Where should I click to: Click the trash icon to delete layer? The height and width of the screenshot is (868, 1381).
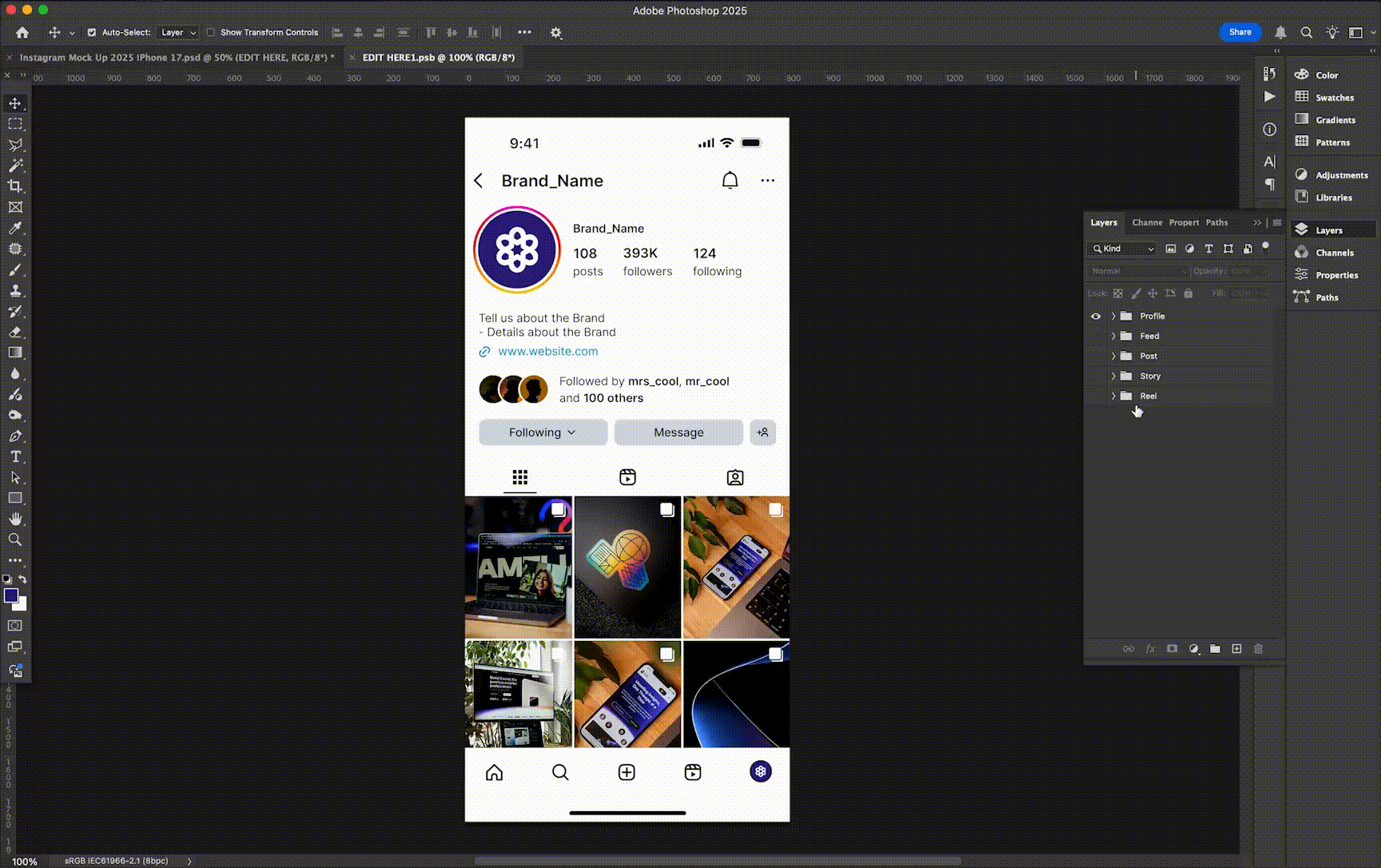[x=1258, y=649]
